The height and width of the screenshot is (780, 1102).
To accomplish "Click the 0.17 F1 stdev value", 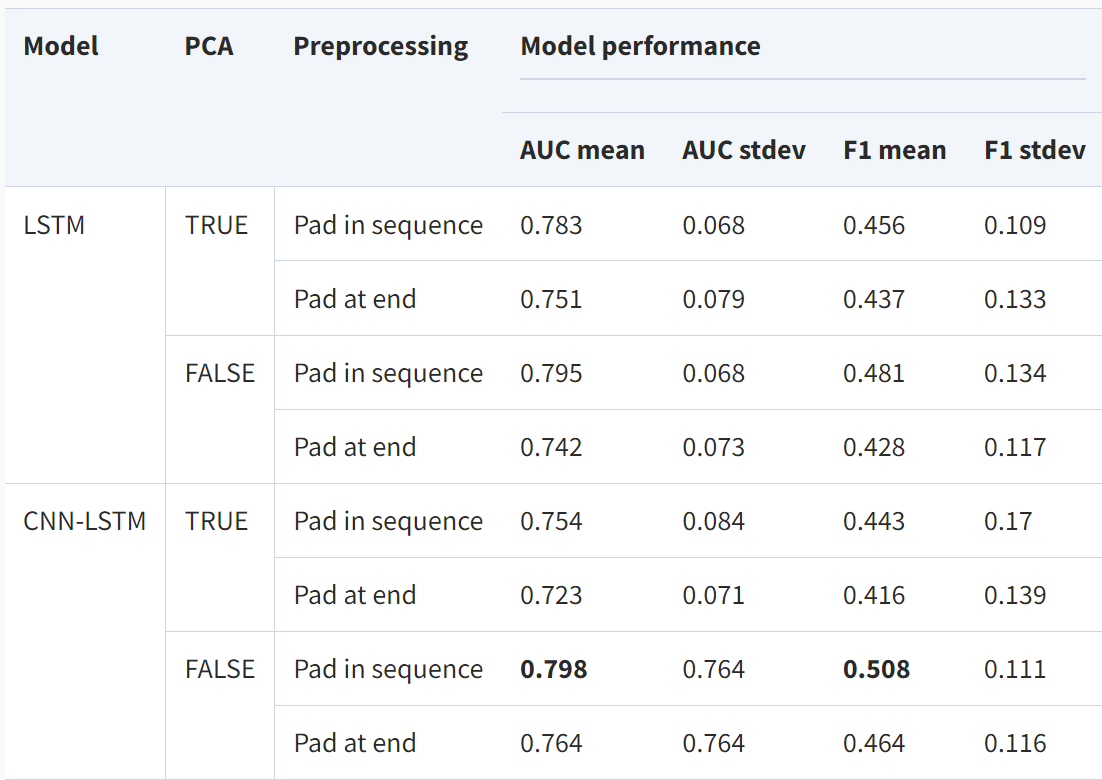I will [1008, 521].
